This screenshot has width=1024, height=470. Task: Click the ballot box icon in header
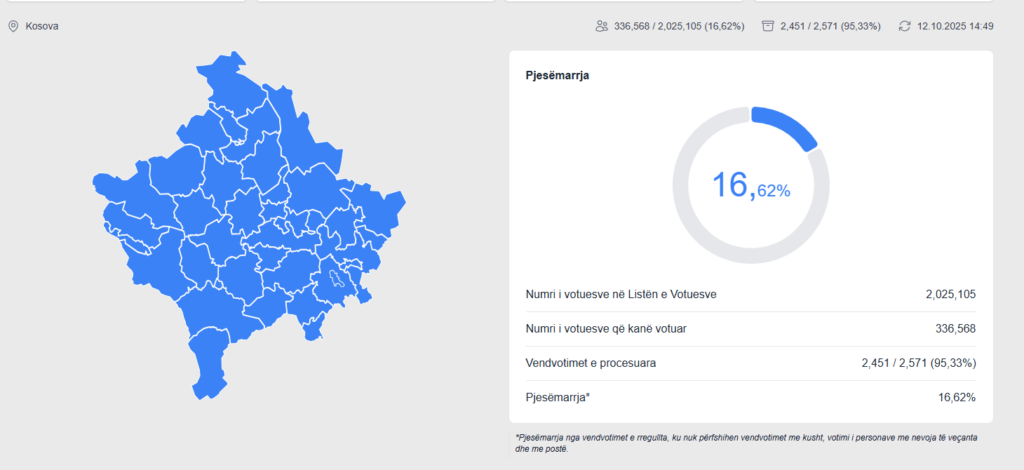coord(768,26)
